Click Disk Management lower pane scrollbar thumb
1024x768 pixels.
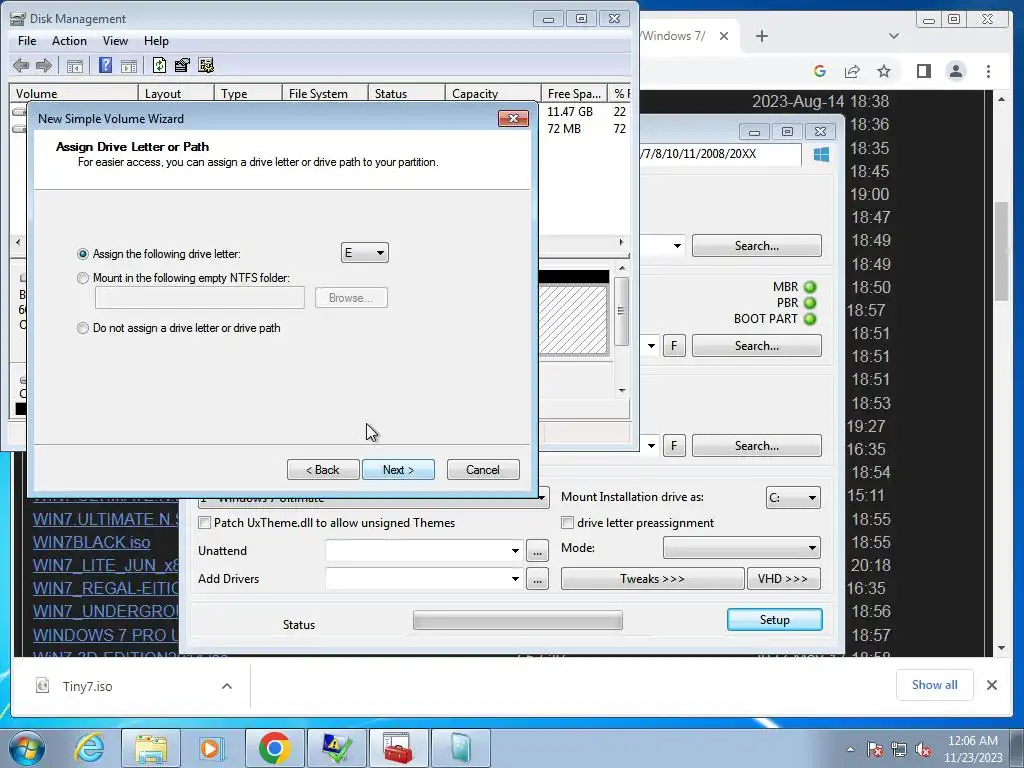coord(622,310)
